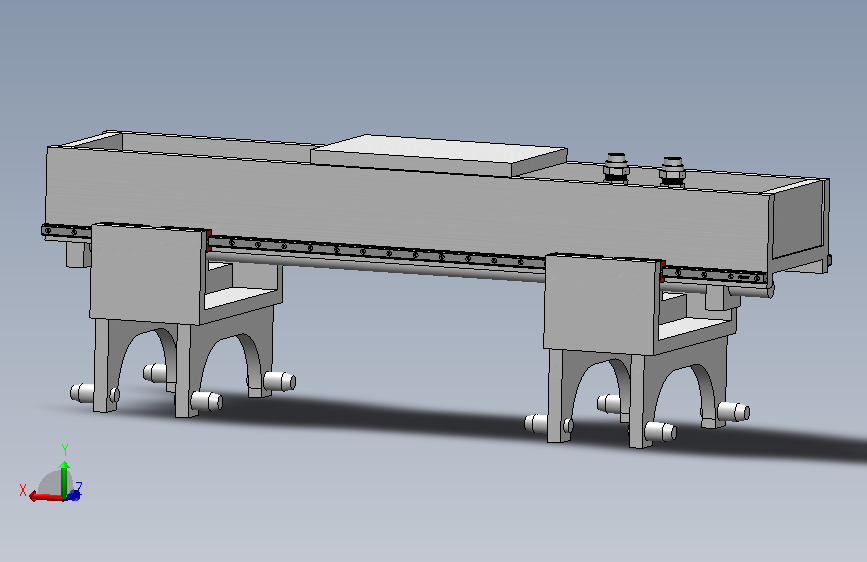Select the right support carriage block

point(600,303)
